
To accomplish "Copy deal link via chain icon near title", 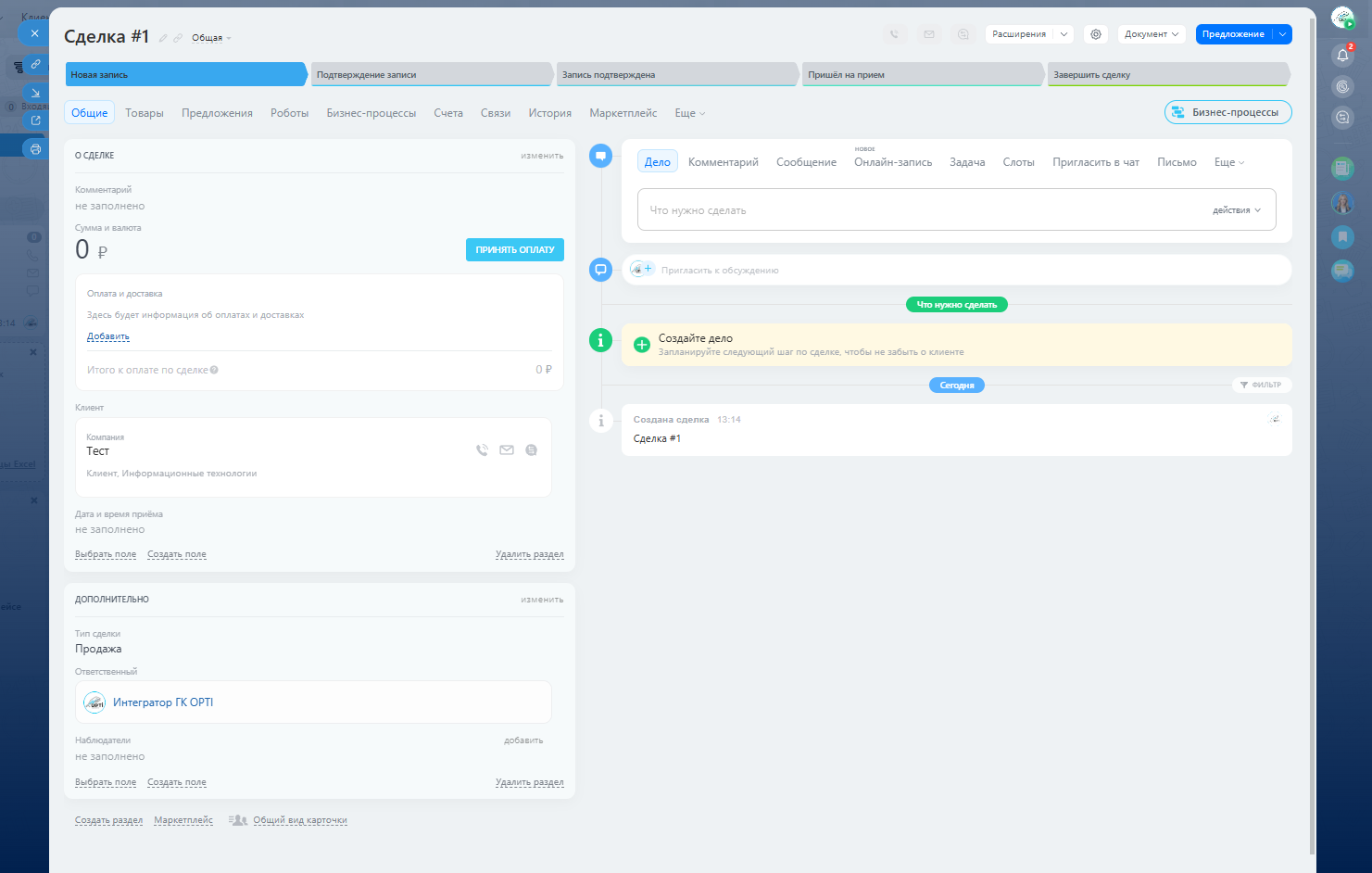I will tap(178, 38).
